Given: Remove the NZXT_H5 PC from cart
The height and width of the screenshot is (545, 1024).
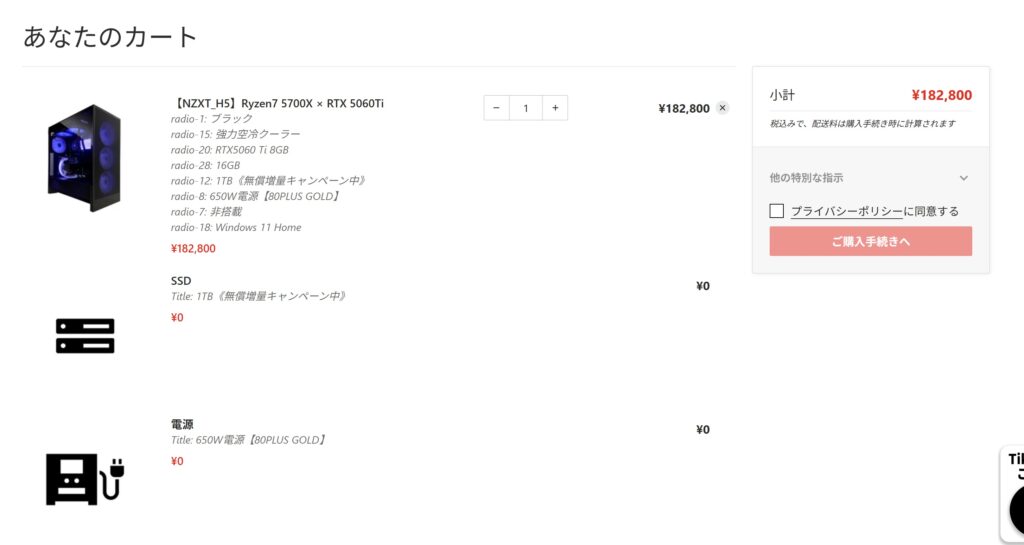Looking at the screenshot, I should [x=723, y=108].
